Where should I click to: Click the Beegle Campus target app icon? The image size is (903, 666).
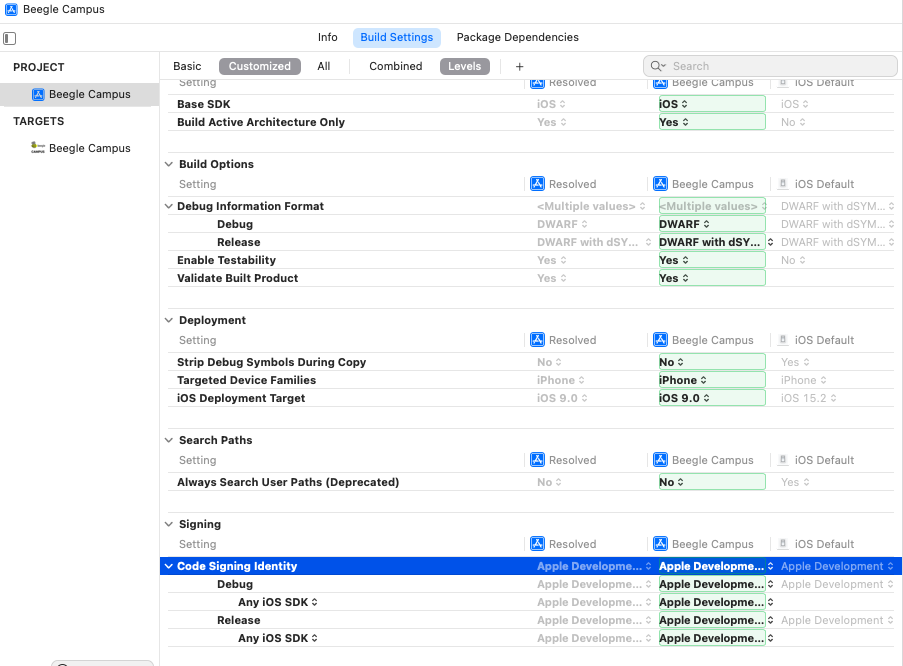click(38, 148)
